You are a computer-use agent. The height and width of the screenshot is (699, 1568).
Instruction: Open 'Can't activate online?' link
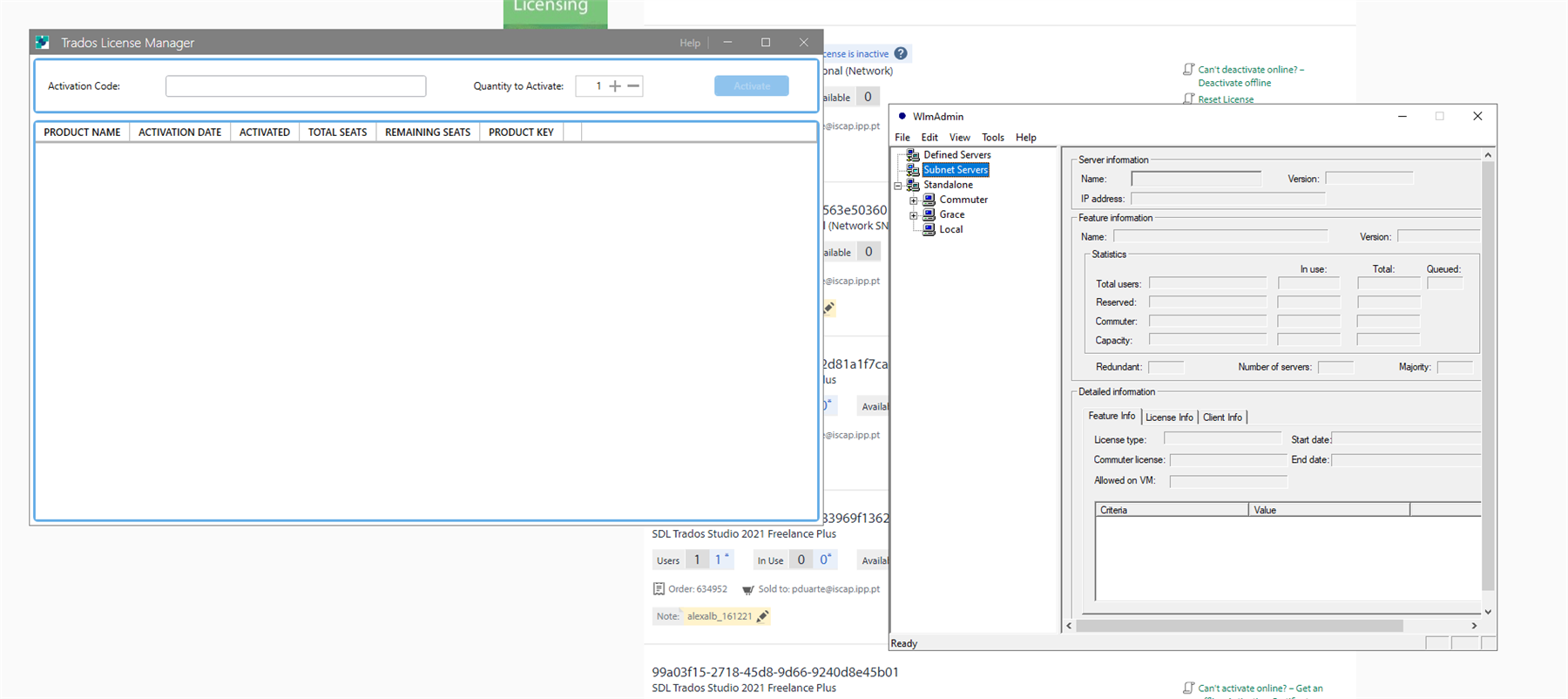(x=1260, y=689)
